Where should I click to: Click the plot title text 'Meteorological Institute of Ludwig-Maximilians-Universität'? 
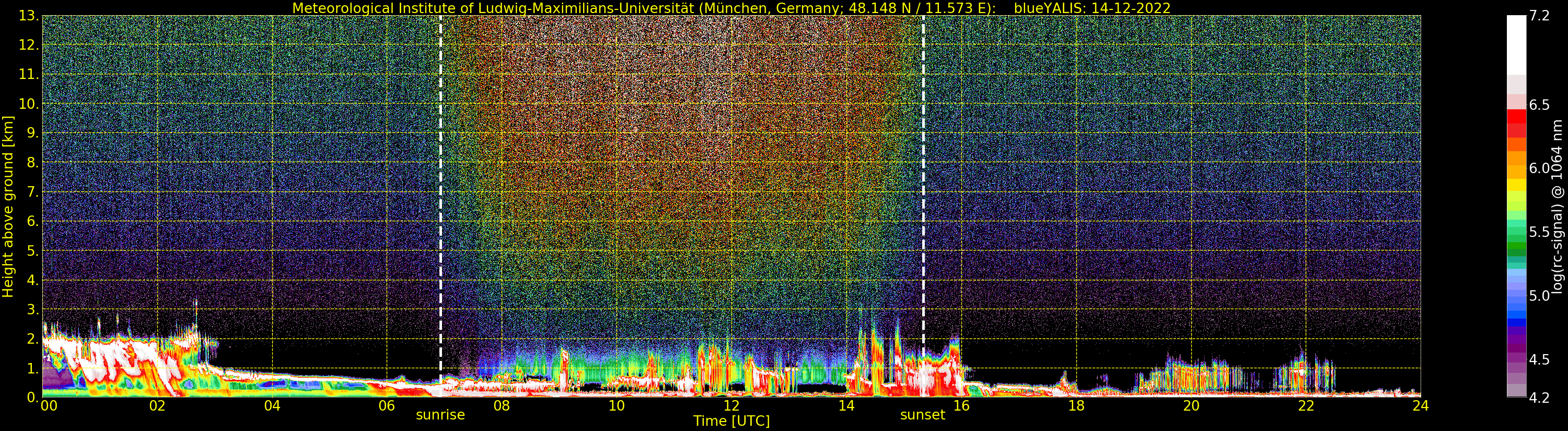click(494, 8)
